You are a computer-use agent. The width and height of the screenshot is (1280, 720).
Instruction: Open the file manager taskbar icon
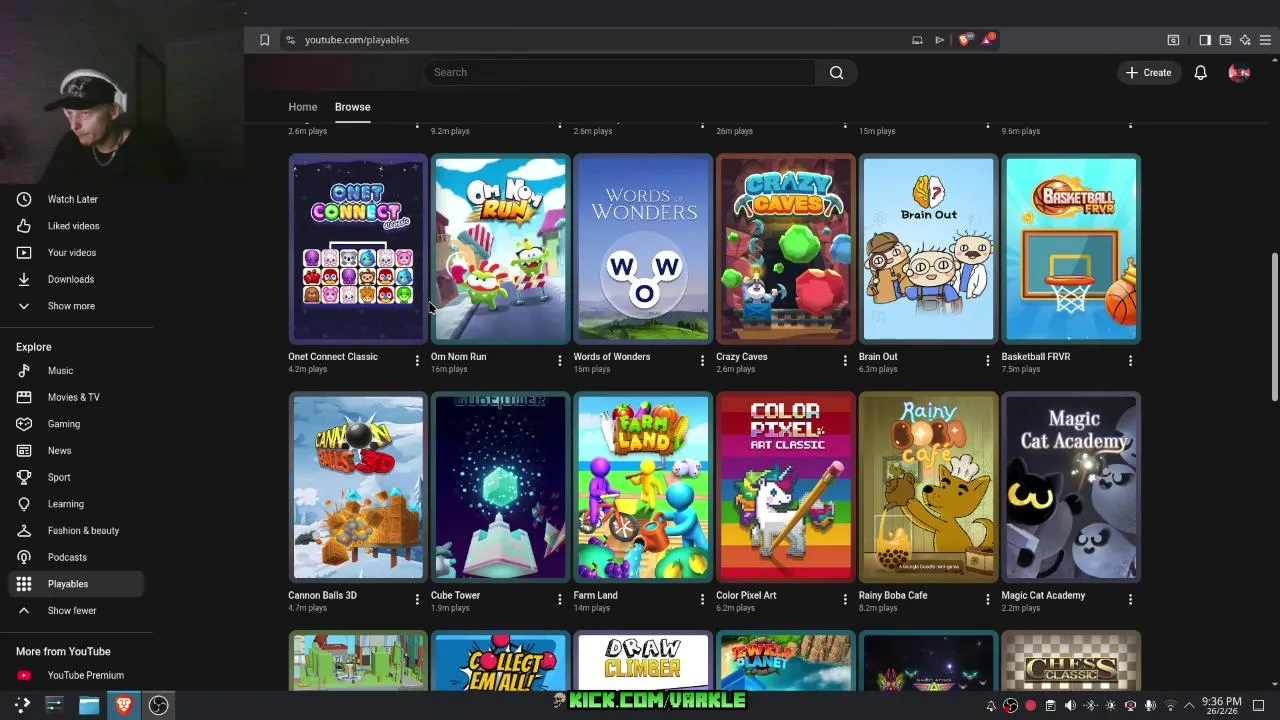89,705
